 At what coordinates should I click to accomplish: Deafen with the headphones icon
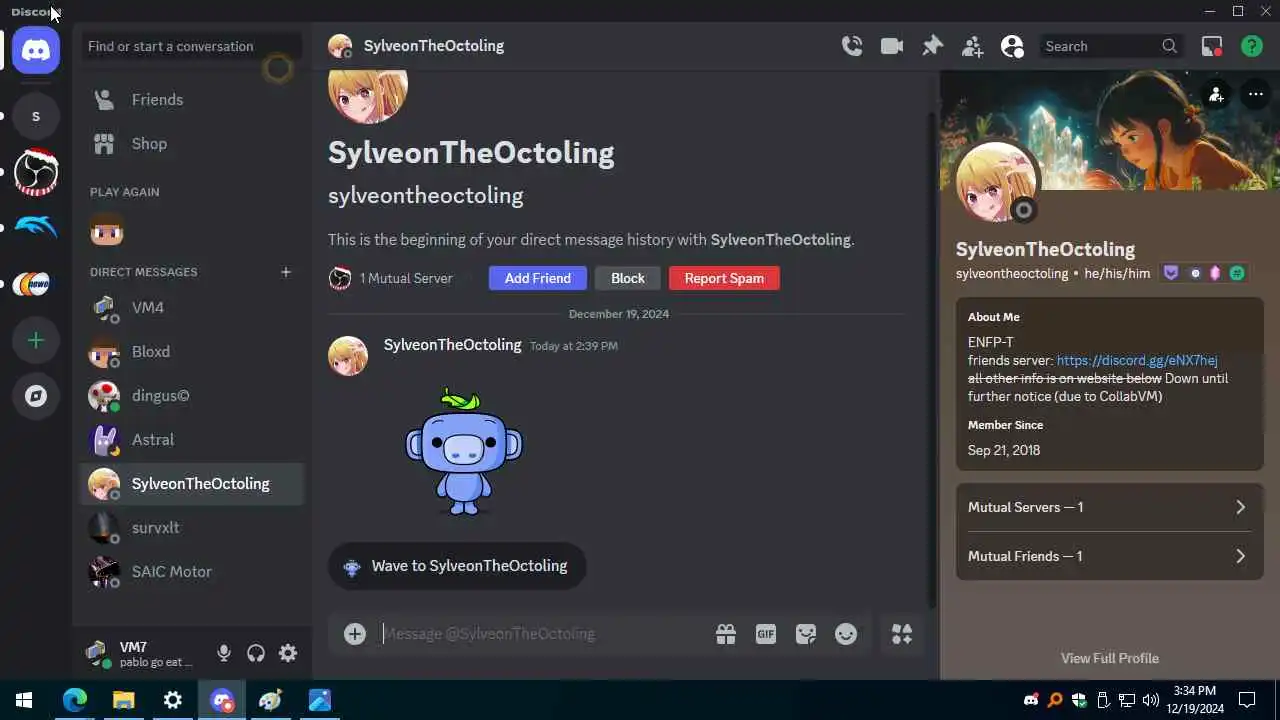[x=256, y=653]
